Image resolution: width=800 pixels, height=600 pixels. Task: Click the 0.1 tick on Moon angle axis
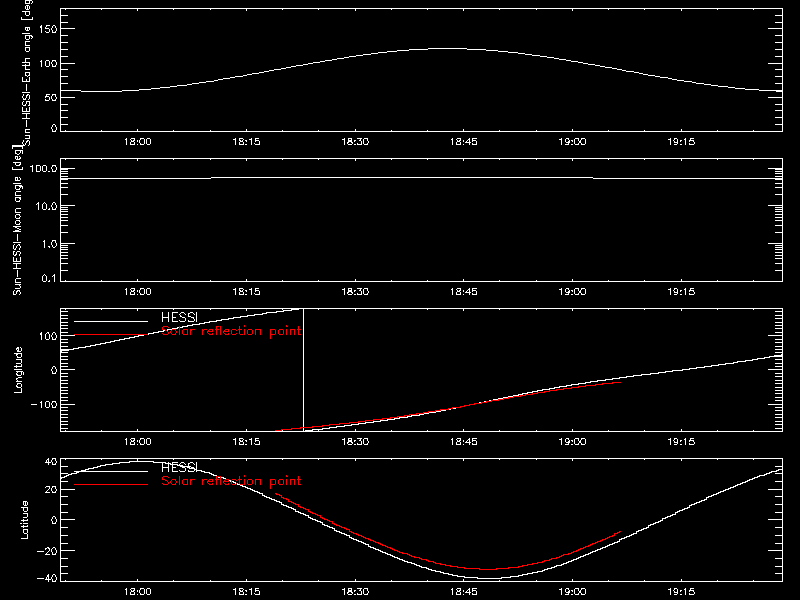click(x=49, y=279)
